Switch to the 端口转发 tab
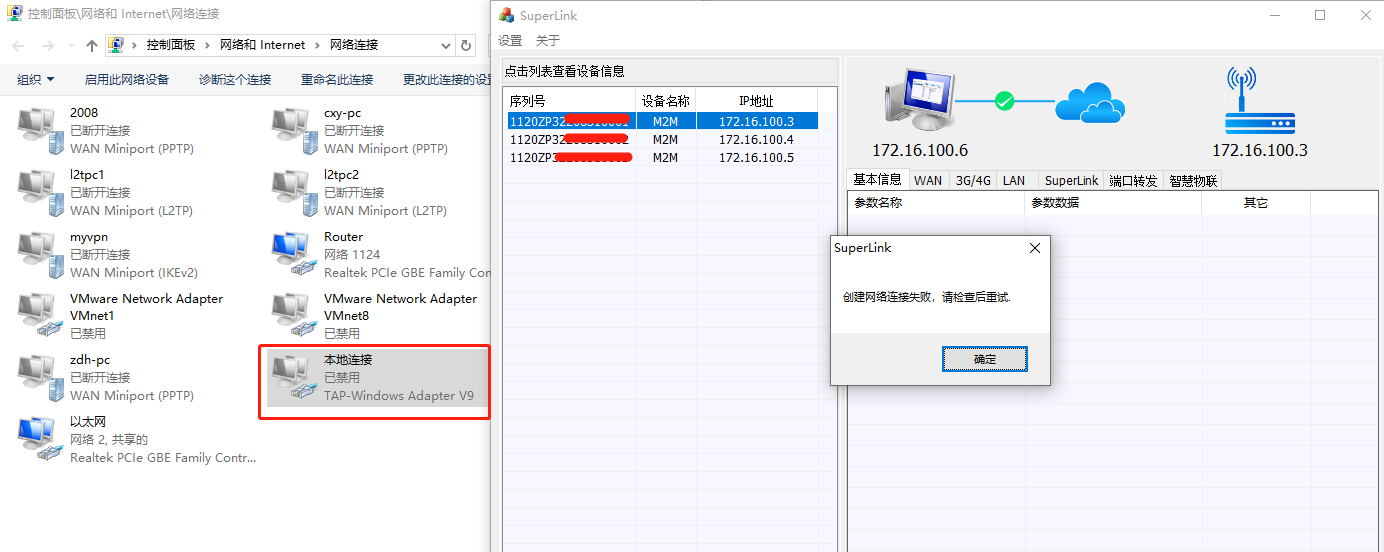The image size is (1384, 552). [1133, 181]
